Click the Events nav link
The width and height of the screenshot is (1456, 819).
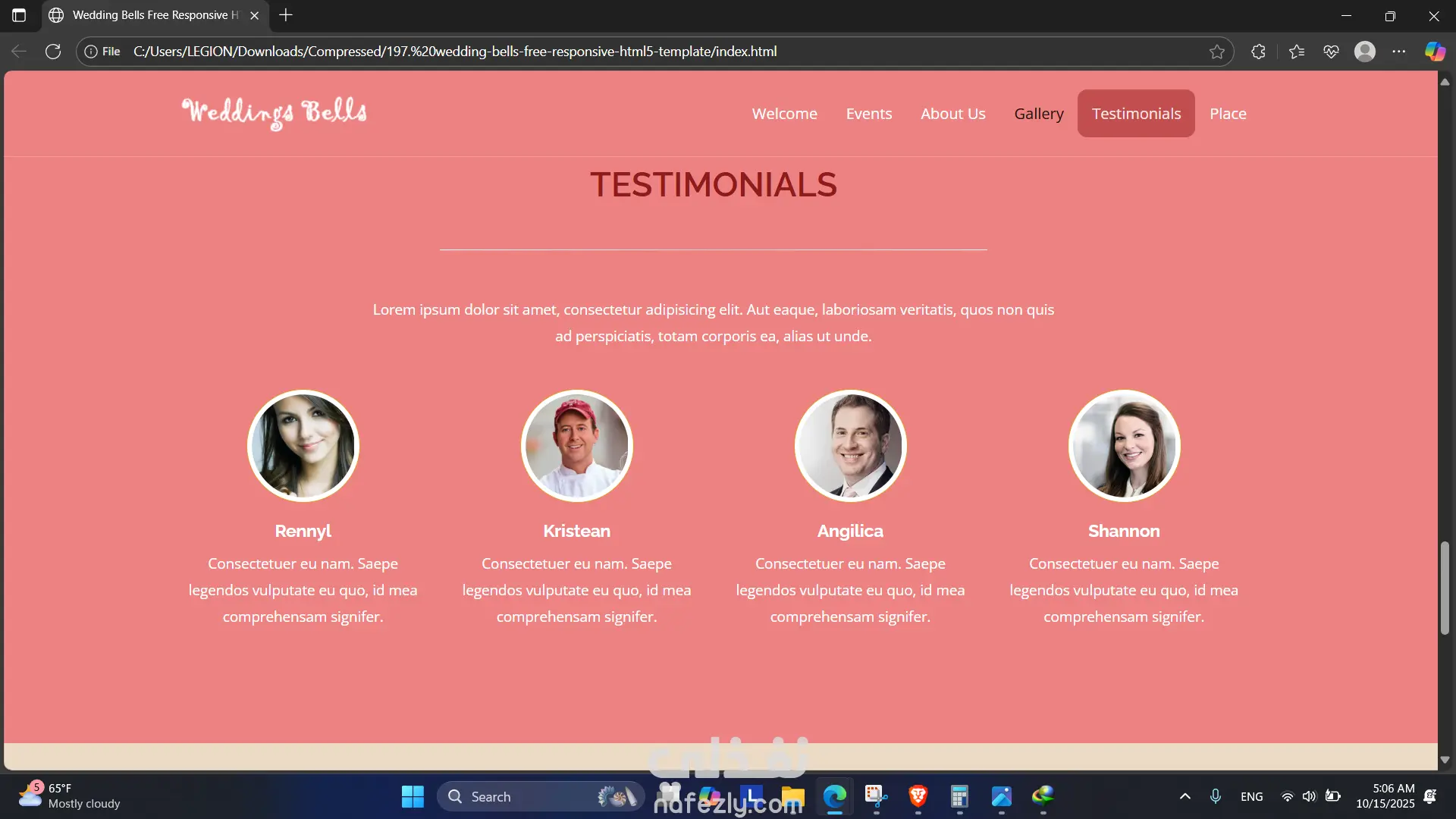pyautogui.click(x=868, y=114)
